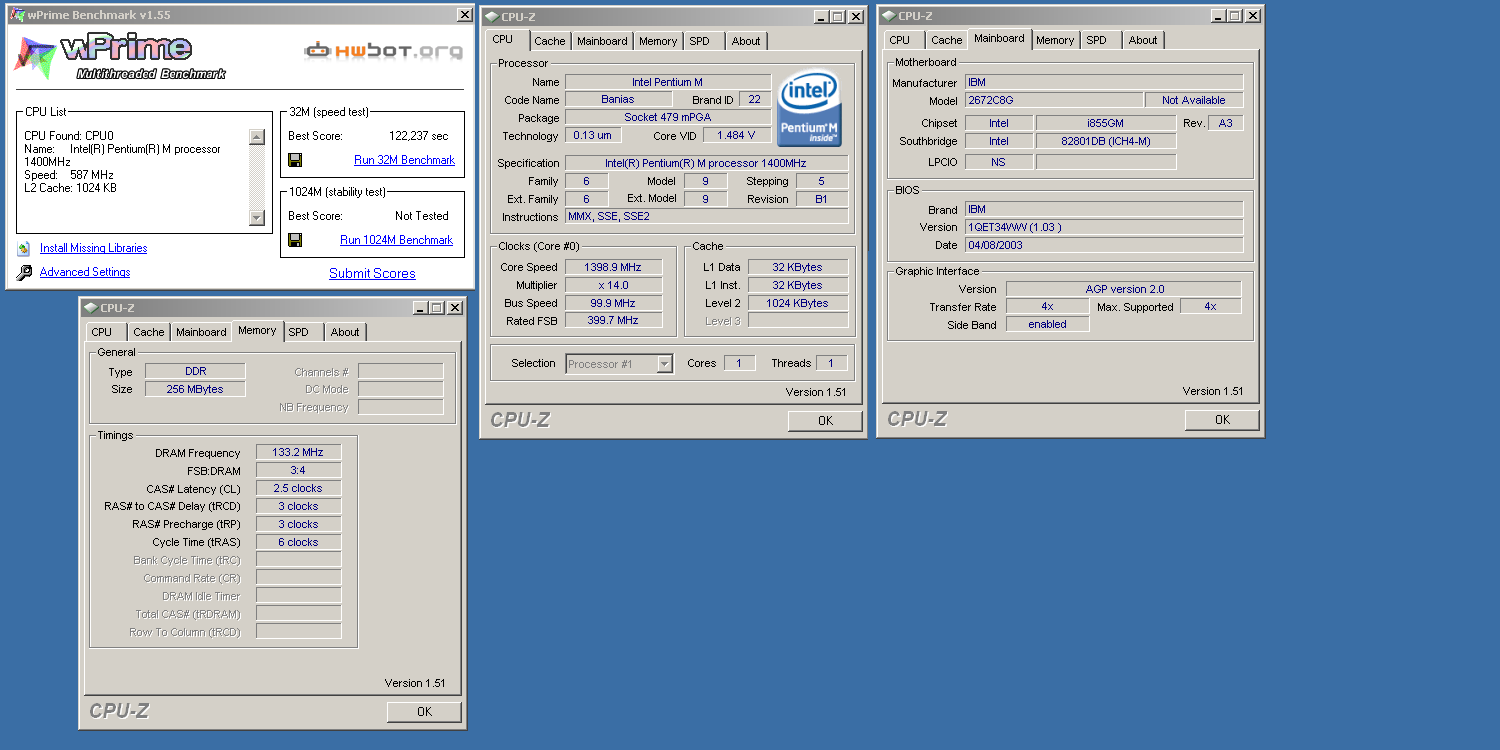Click the memory Type value DDR
This screenshot has width=1500, height=750.
195,371
